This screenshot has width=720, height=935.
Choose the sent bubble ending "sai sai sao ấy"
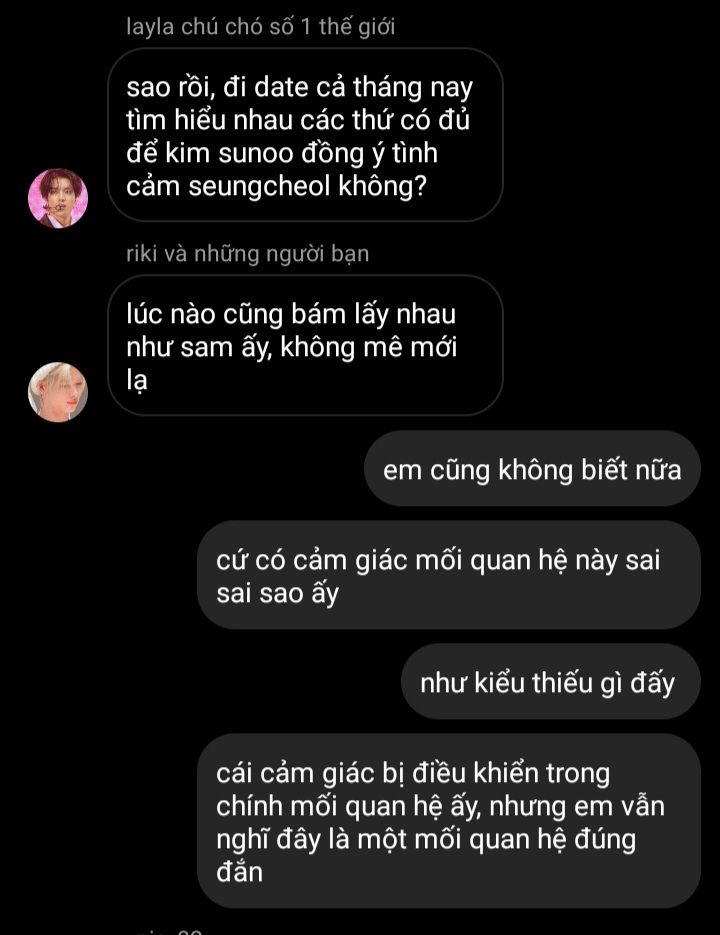tap(449, 575)
